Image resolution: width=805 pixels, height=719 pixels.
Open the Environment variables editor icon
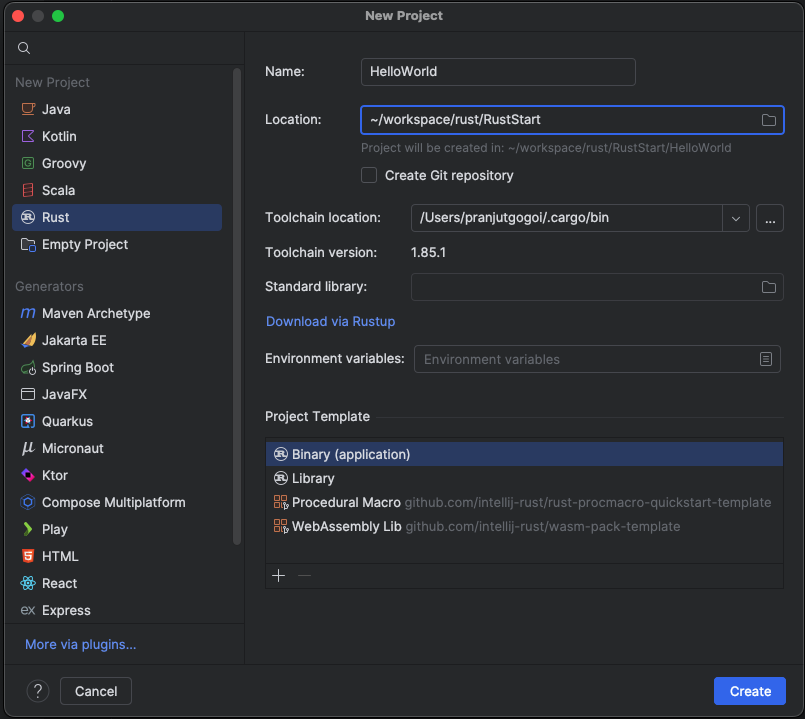766,359
